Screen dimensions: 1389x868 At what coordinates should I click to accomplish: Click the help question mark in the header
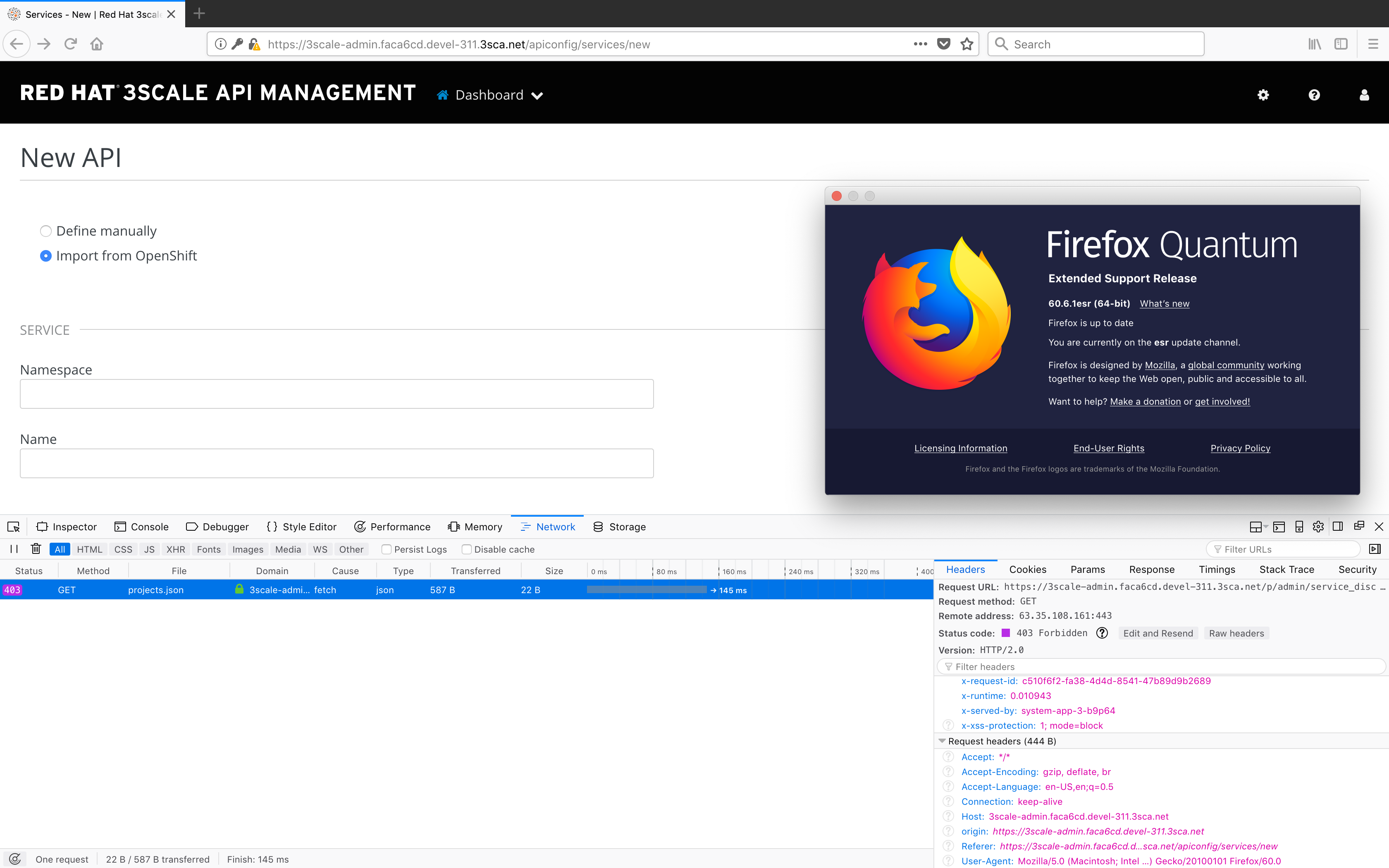pyautogui.click(x=1314, y=95)
